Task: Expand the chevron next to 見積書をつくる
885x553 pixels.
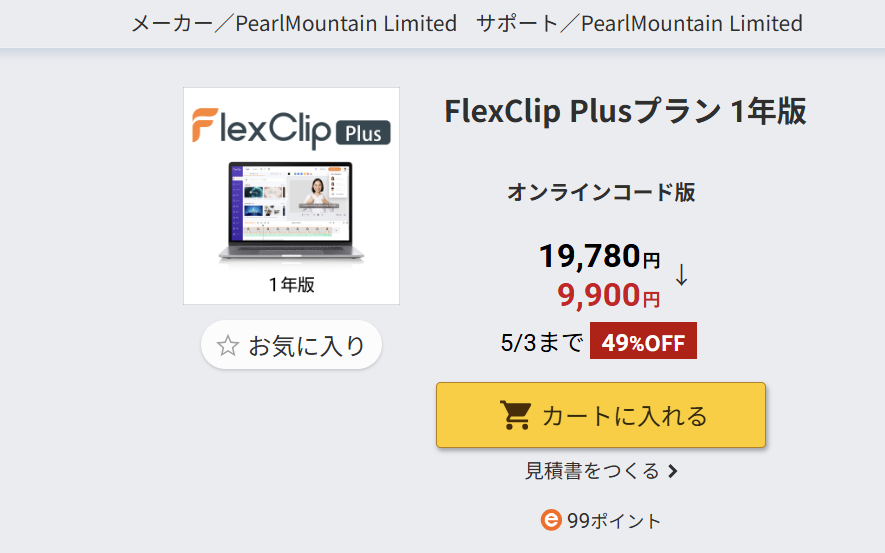Action: [673, 471]
